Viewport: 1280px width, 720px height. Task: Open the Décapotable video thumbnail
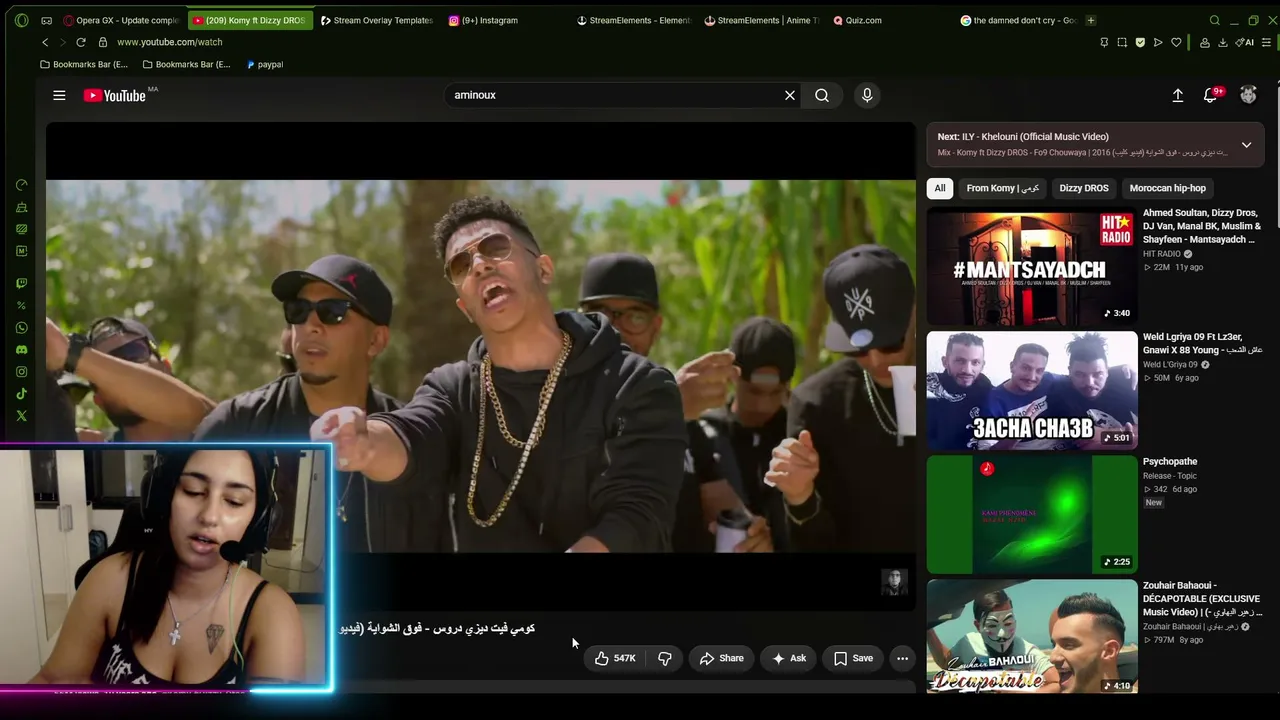point(1032,636)
